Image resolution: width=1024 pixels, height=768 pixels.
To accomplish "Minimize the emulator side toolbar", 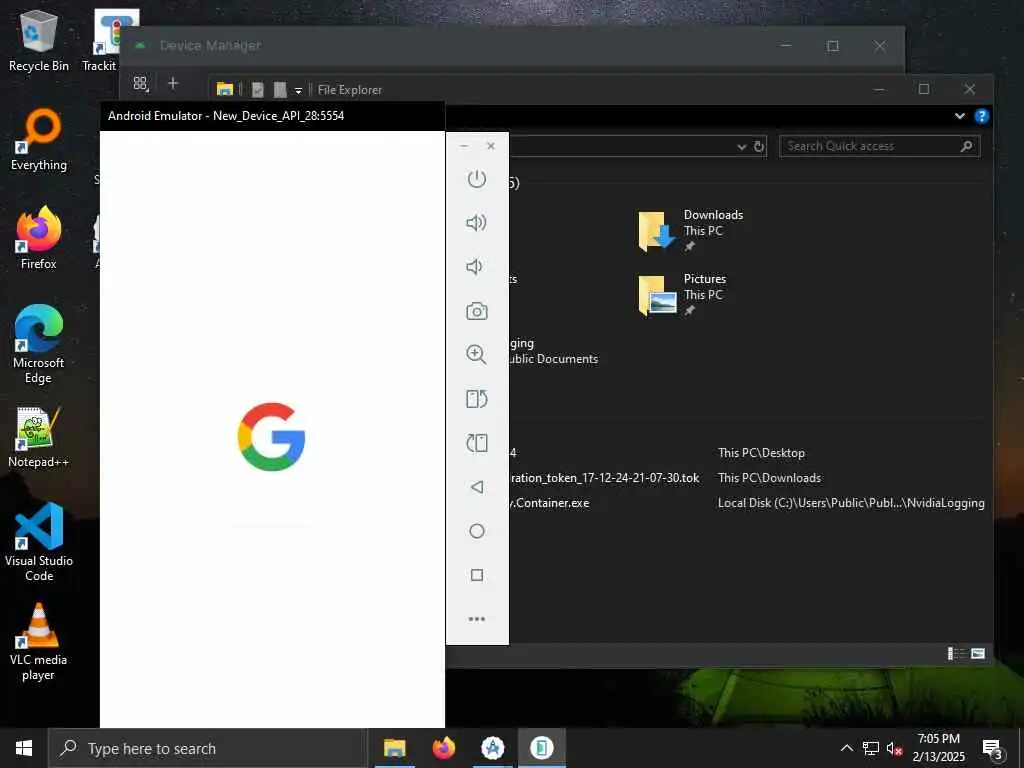I will pyautogui.click(x=464, y=146).
